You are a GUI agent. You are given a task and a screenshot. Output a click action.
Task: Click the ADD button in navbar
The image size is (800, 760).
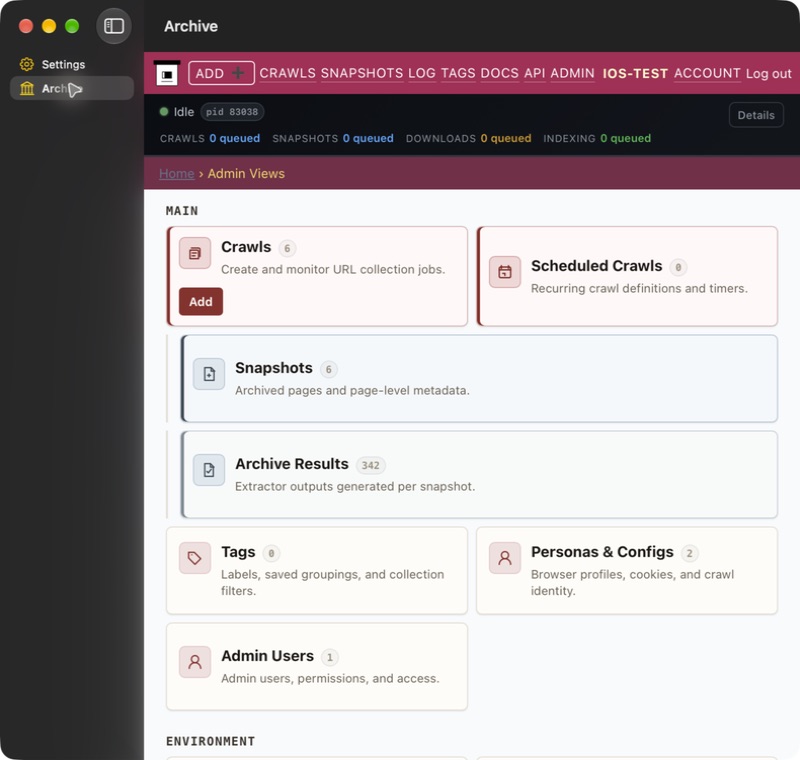point(221,73)
